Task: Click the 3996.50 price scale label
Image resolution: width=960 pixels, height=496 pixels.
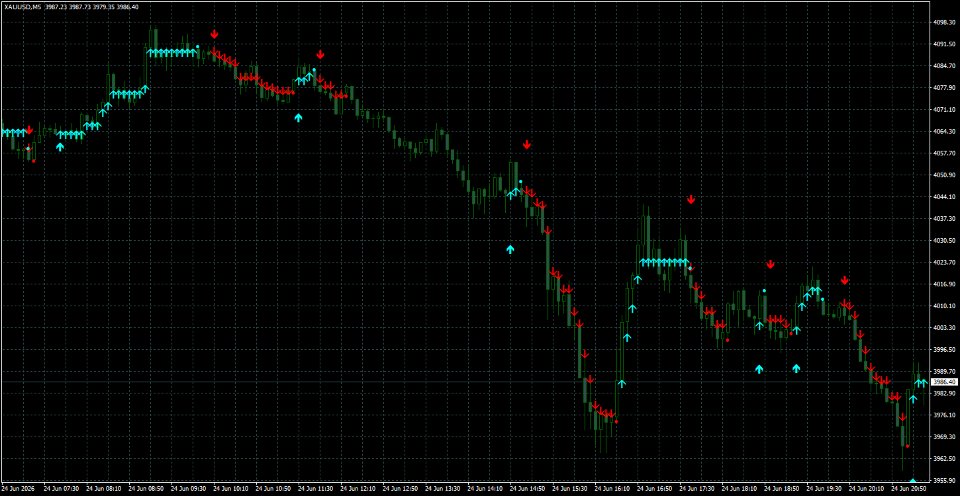Action: click(944, 350)
